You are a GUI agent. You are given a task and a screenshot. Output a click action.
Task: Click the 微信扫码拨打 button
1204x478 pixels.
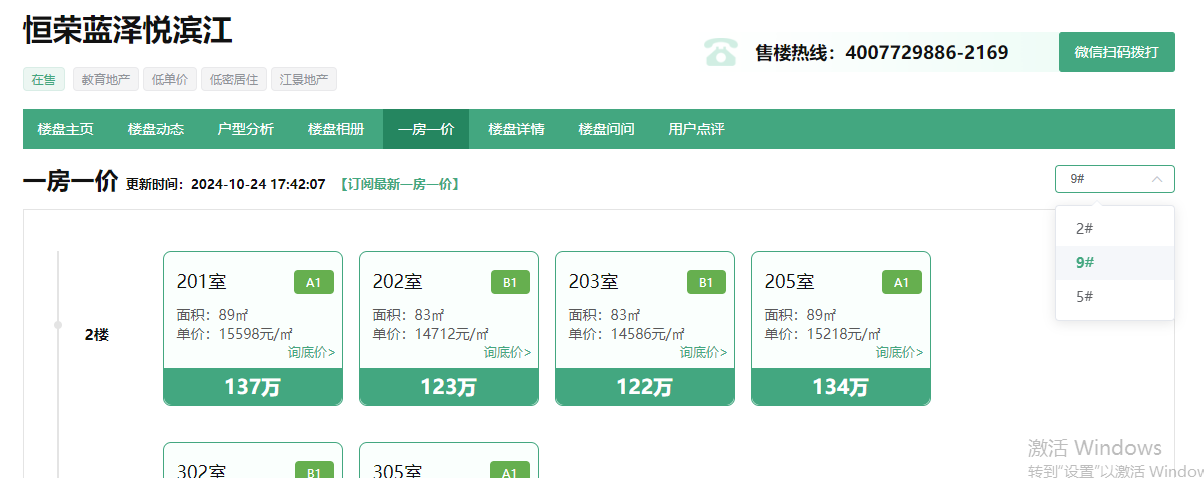pos(1116,52)
